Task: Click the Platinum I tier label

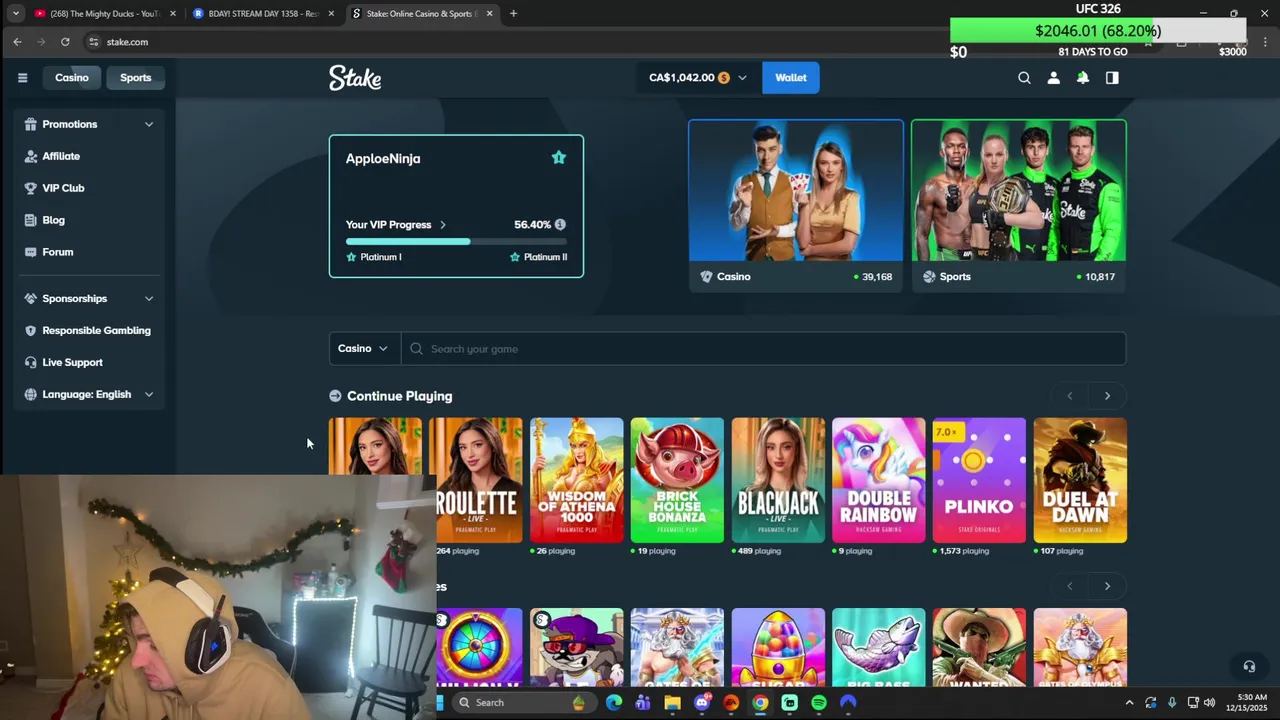Action: pyautogui.click(x=374, y=257)
